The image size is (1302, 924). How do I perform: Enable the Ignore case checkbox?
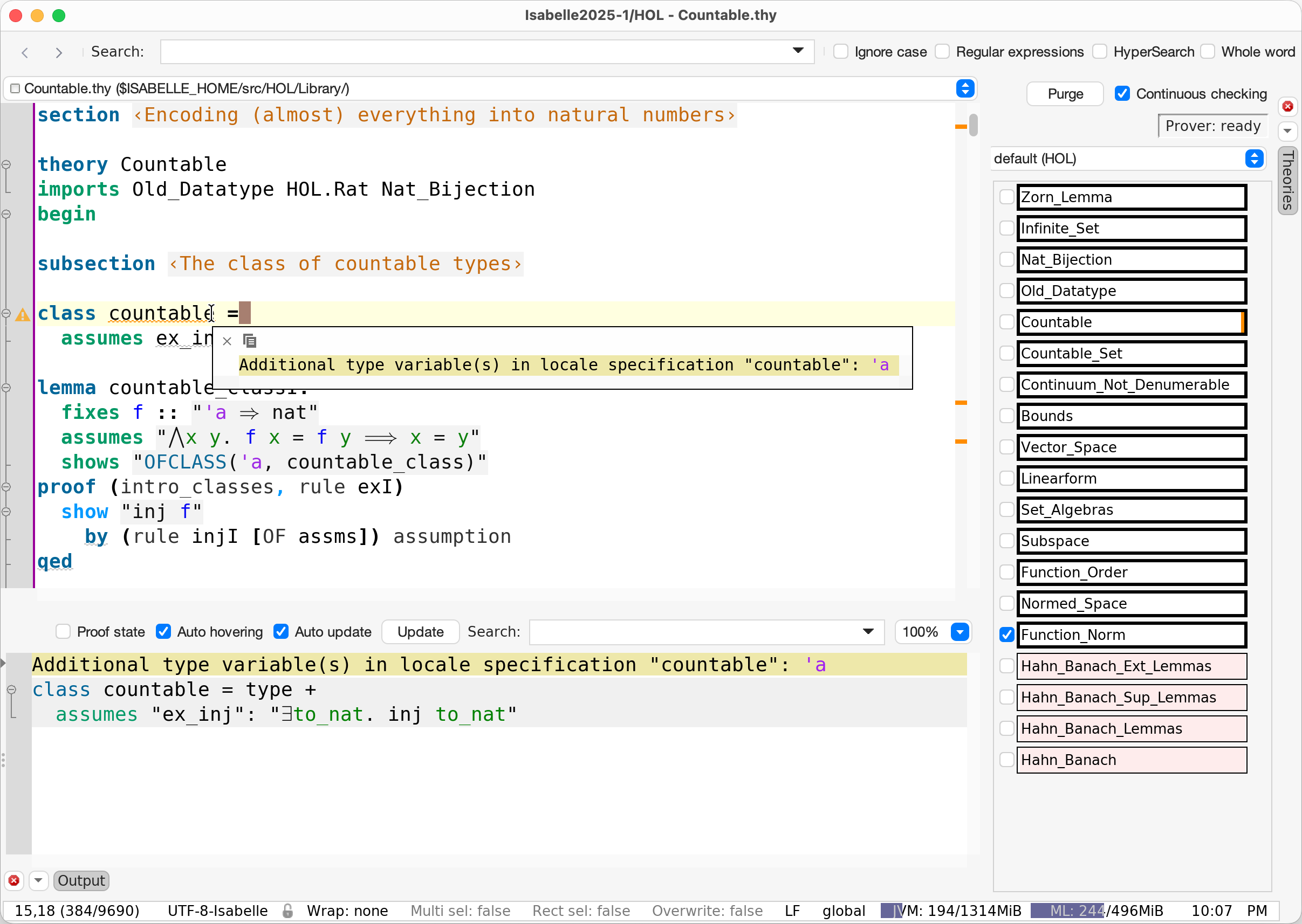pos(840,52)
